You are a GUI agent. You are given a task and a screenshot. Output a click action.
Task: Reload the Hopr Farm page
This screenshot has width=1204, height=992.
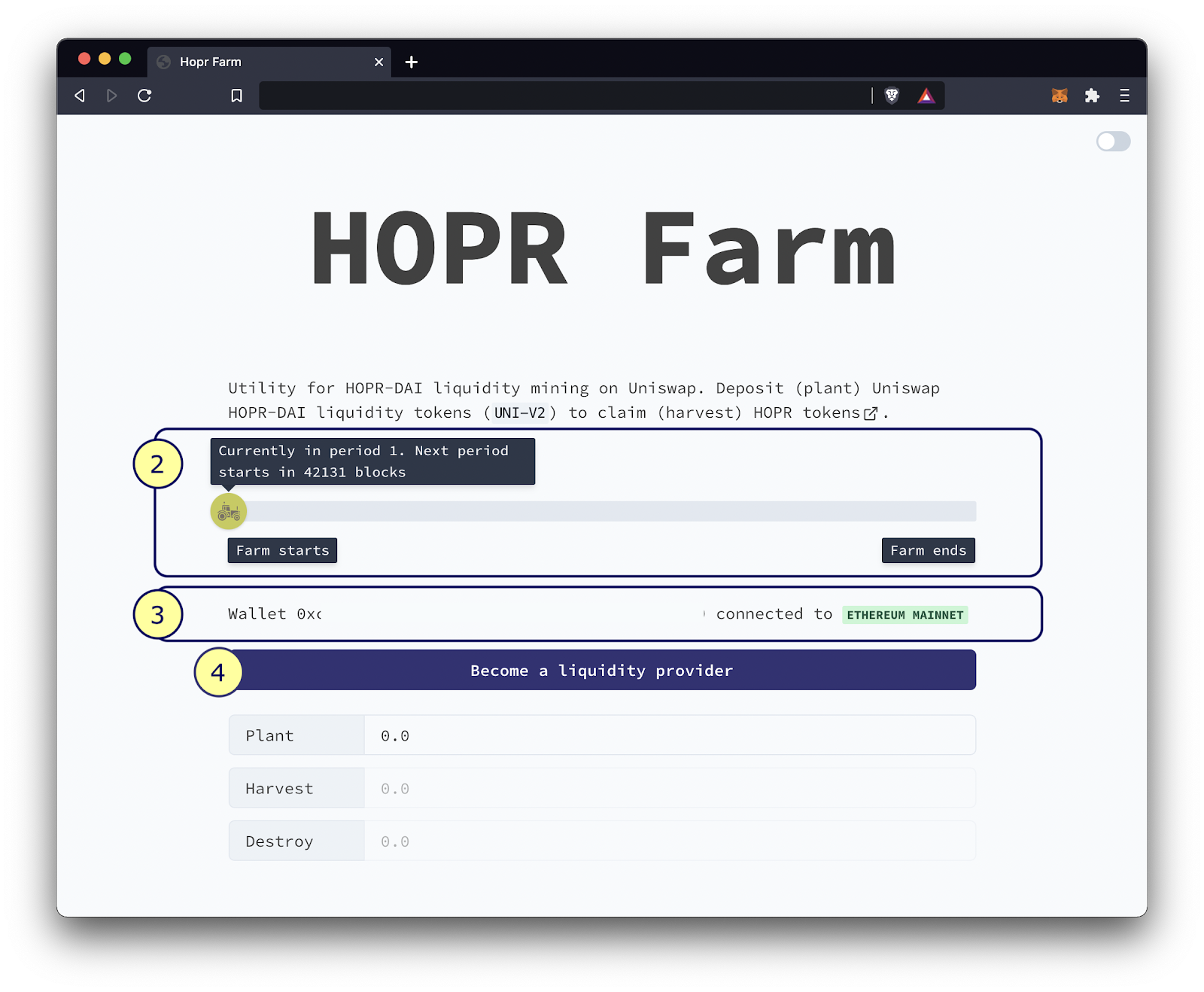point(144,96)
